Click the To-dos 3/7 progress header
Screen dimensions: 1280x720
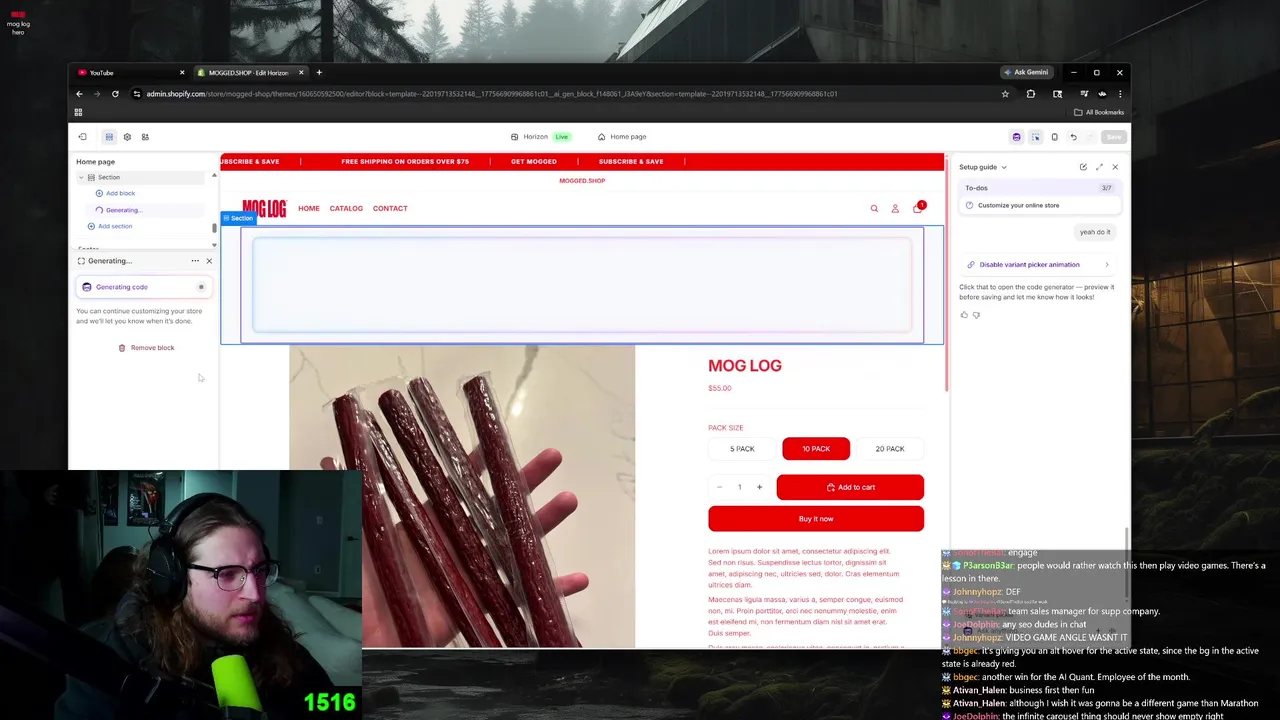coord(1038,188)
